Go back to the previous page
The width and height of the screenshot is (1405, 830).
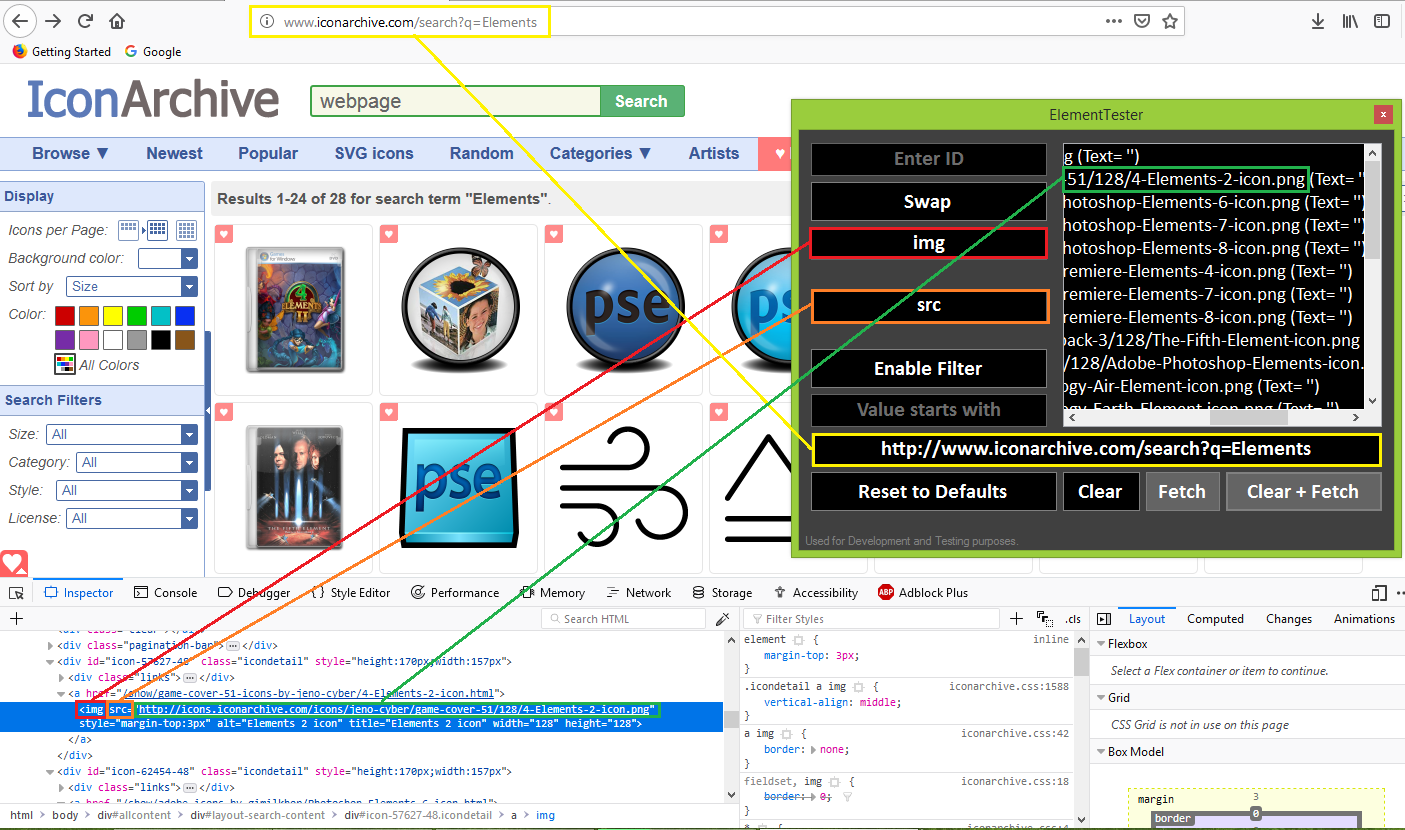coord(19,21)
